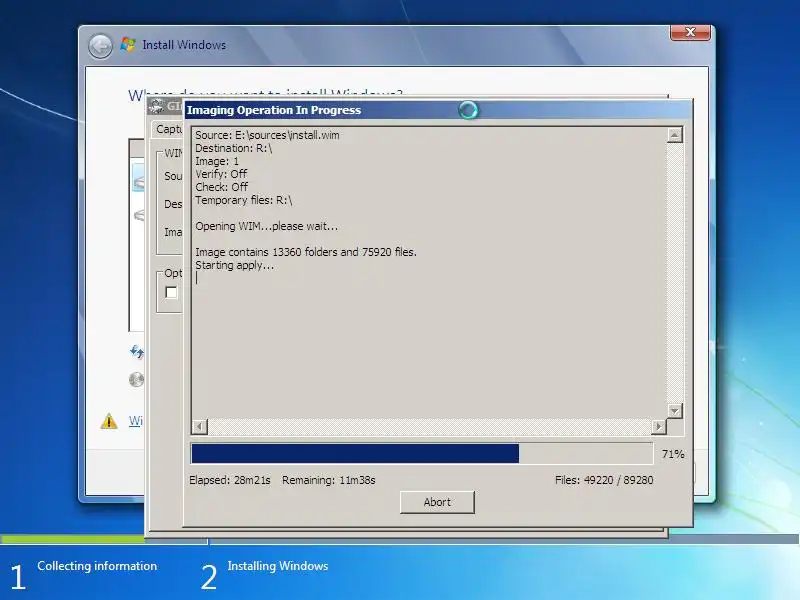Click the warning triangle icon
800x600 pixels.
tap(109, 421)
